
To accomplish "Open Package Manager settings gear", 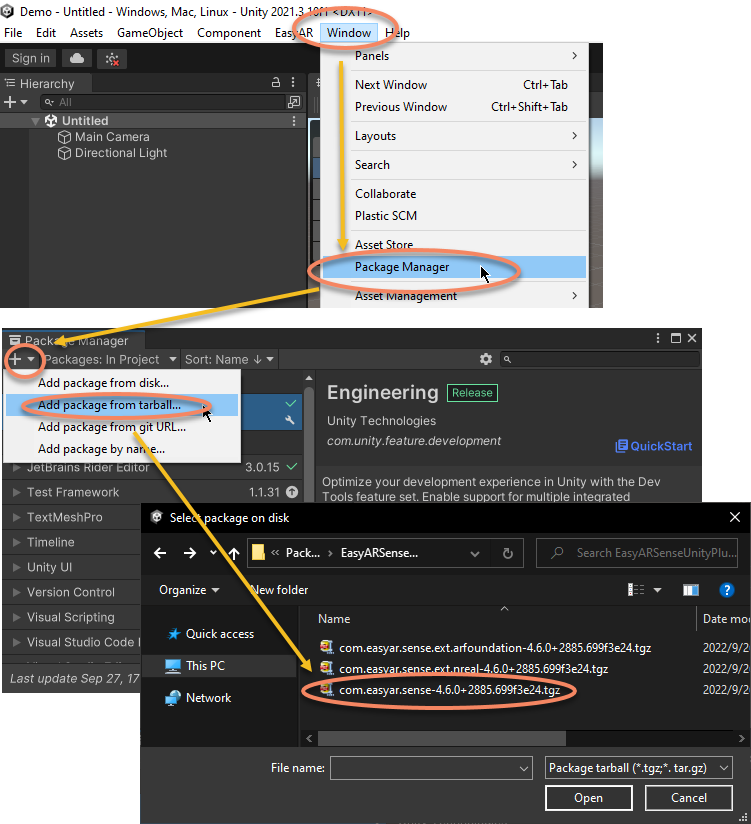I will tap(486, 359).
